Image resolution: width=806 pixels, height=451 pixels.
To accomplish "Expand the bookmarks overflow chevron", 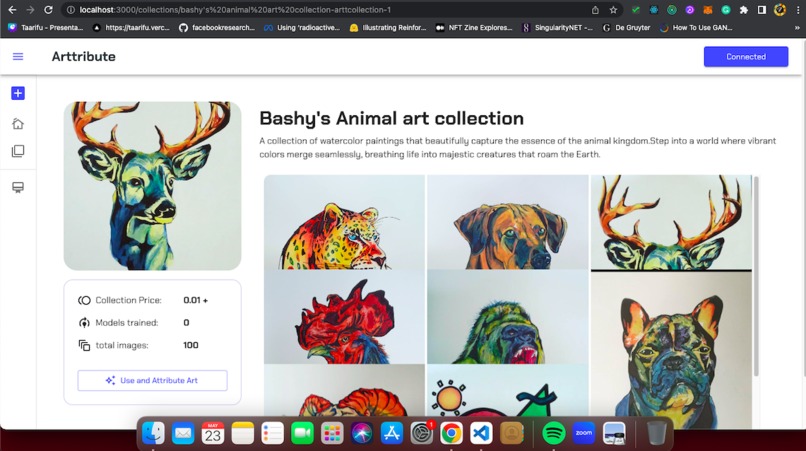I will click(797, 28).
